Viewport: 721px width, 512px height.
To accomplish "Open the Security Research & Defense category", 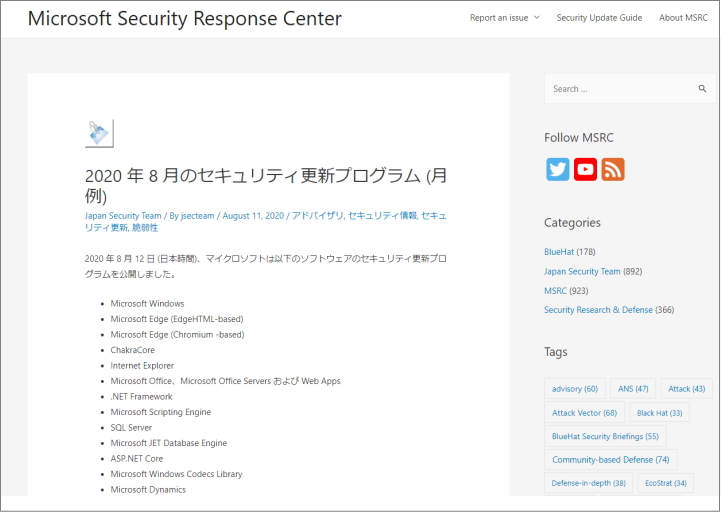I will pyautogui.click(x=598, y=310).
